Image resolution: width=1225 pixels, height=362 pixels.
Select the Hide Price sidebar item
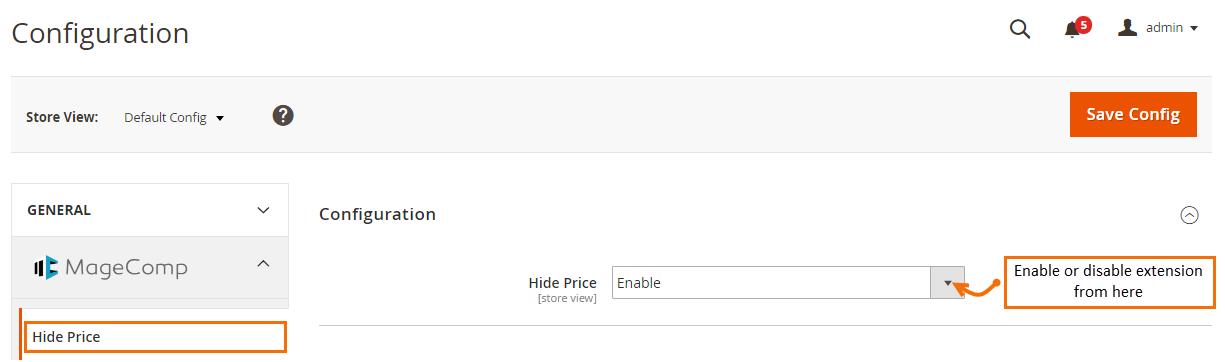[155, 337]
